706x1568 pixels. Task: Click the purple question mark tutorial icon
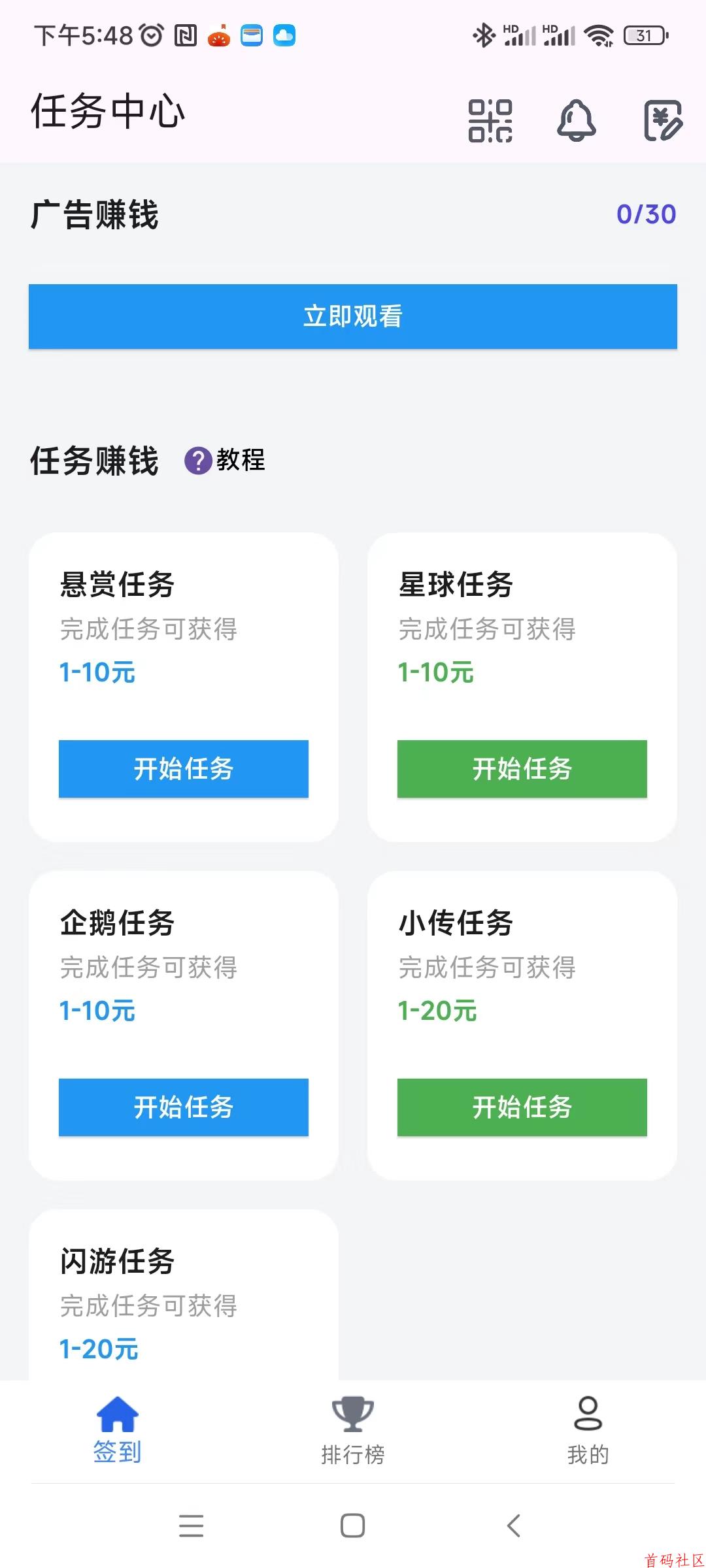tap(198, 461)
